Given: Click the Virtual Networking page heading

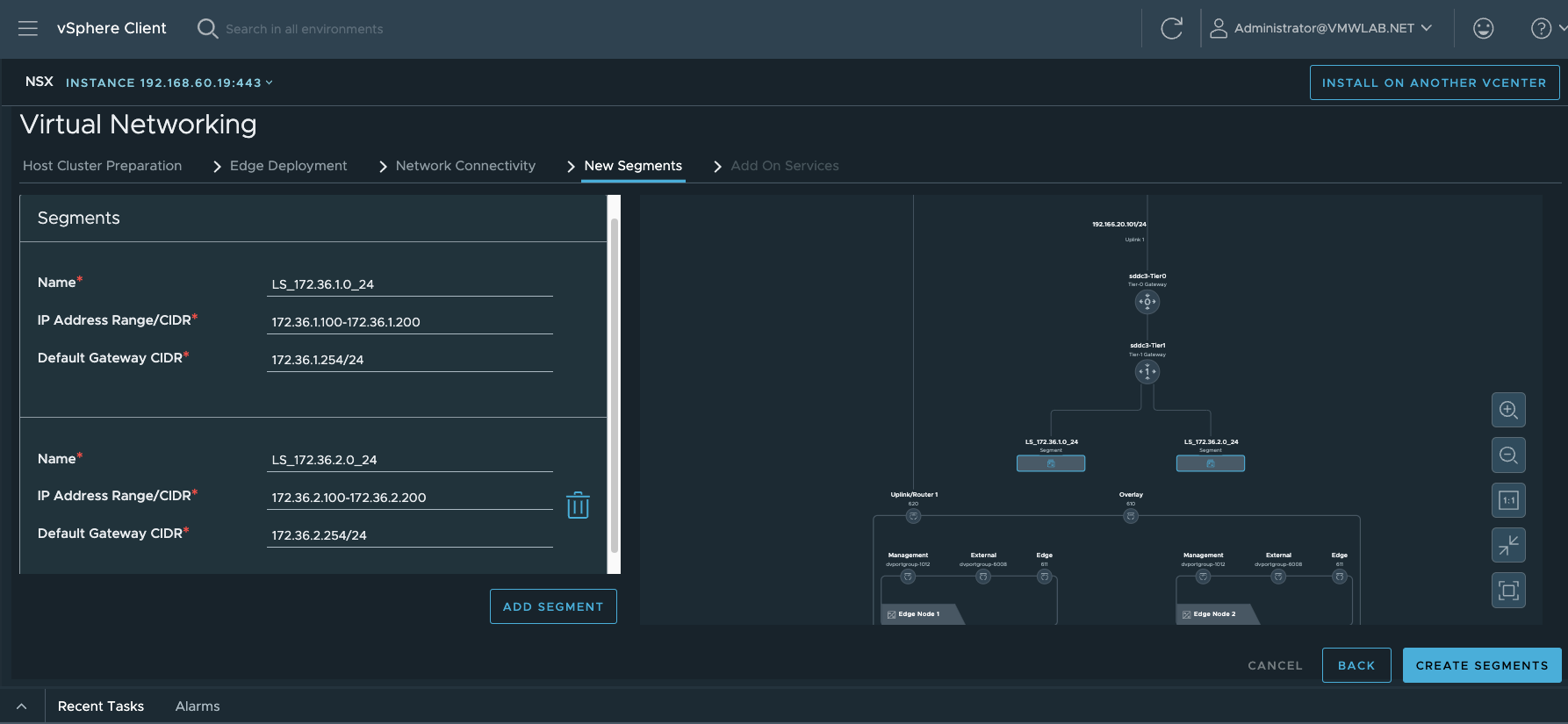Looking at the screenshot, I should (139, 125).
